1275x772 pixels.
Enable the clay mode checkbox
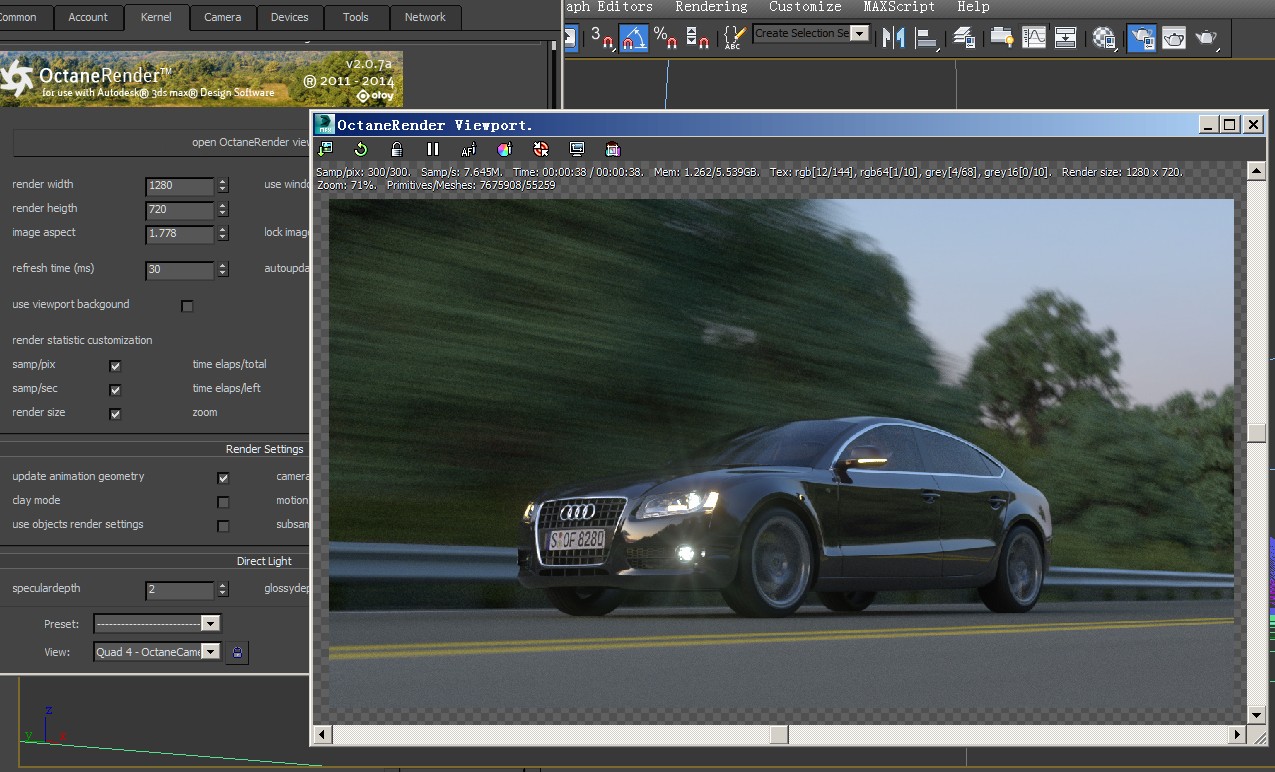(223, 502)
